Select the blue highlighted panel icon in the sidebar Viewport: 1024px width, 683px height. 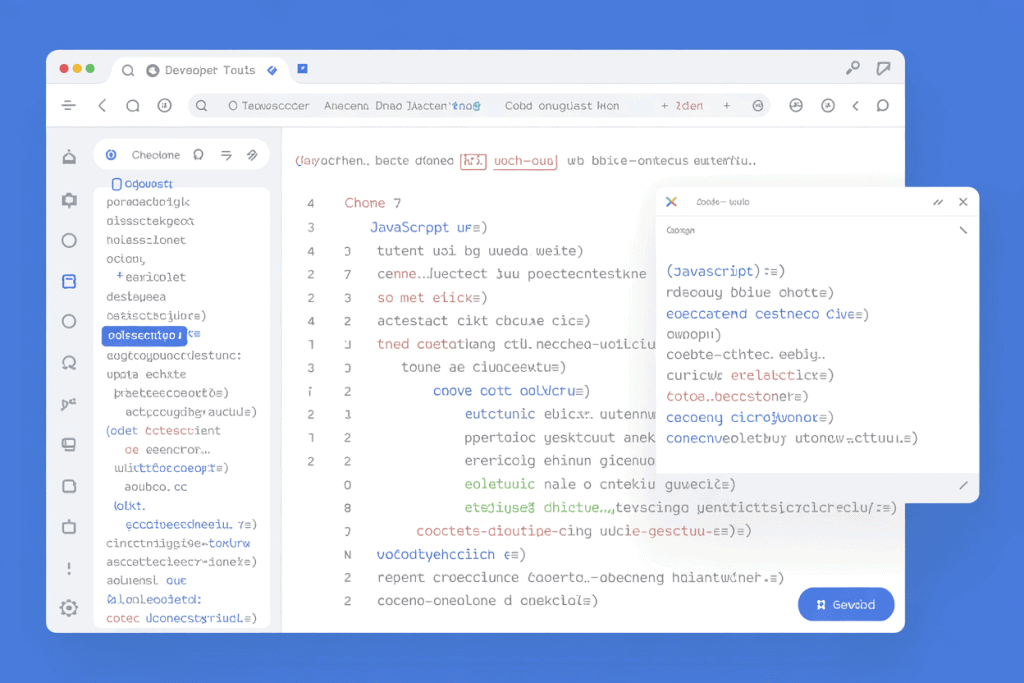69,282
